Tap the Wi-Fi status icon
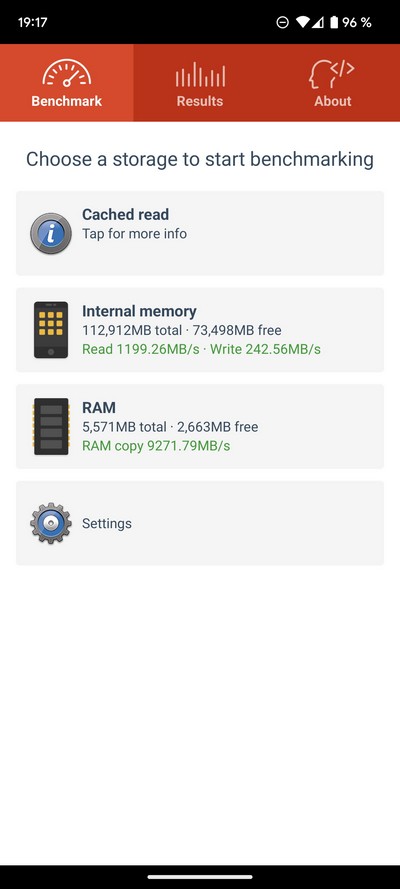 303,22
